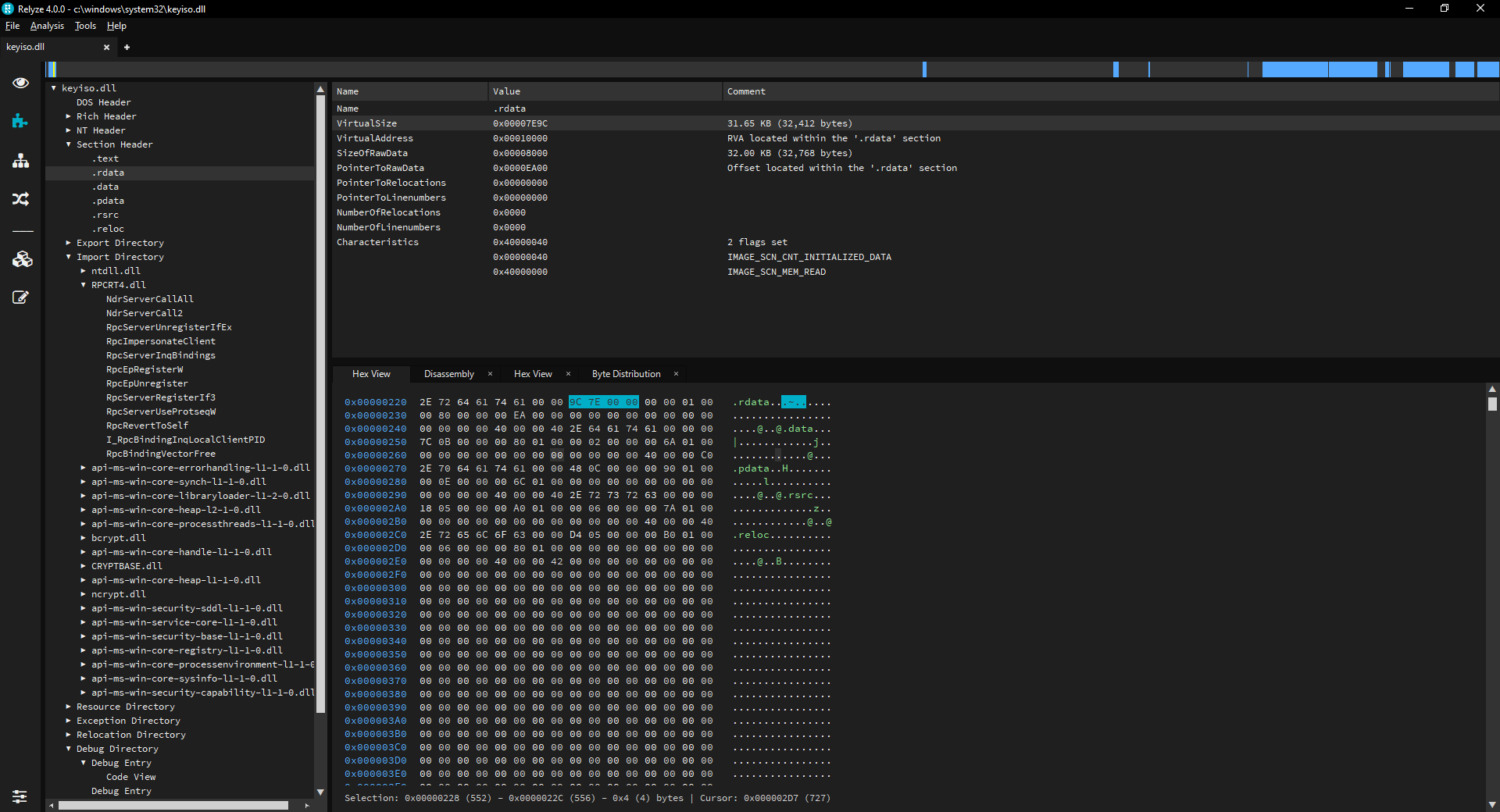Select the eye overview icon in the sidebar
Screen dimensions: 1500x812
tap(21, 83)
